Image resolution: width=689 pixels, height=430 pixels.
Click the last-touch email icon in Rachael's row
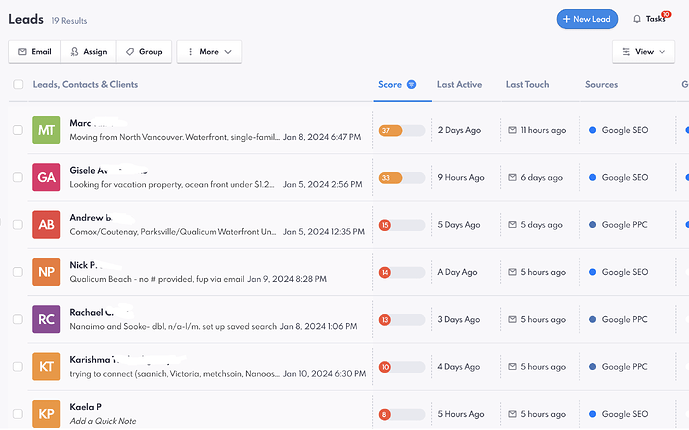click(512, 319)
